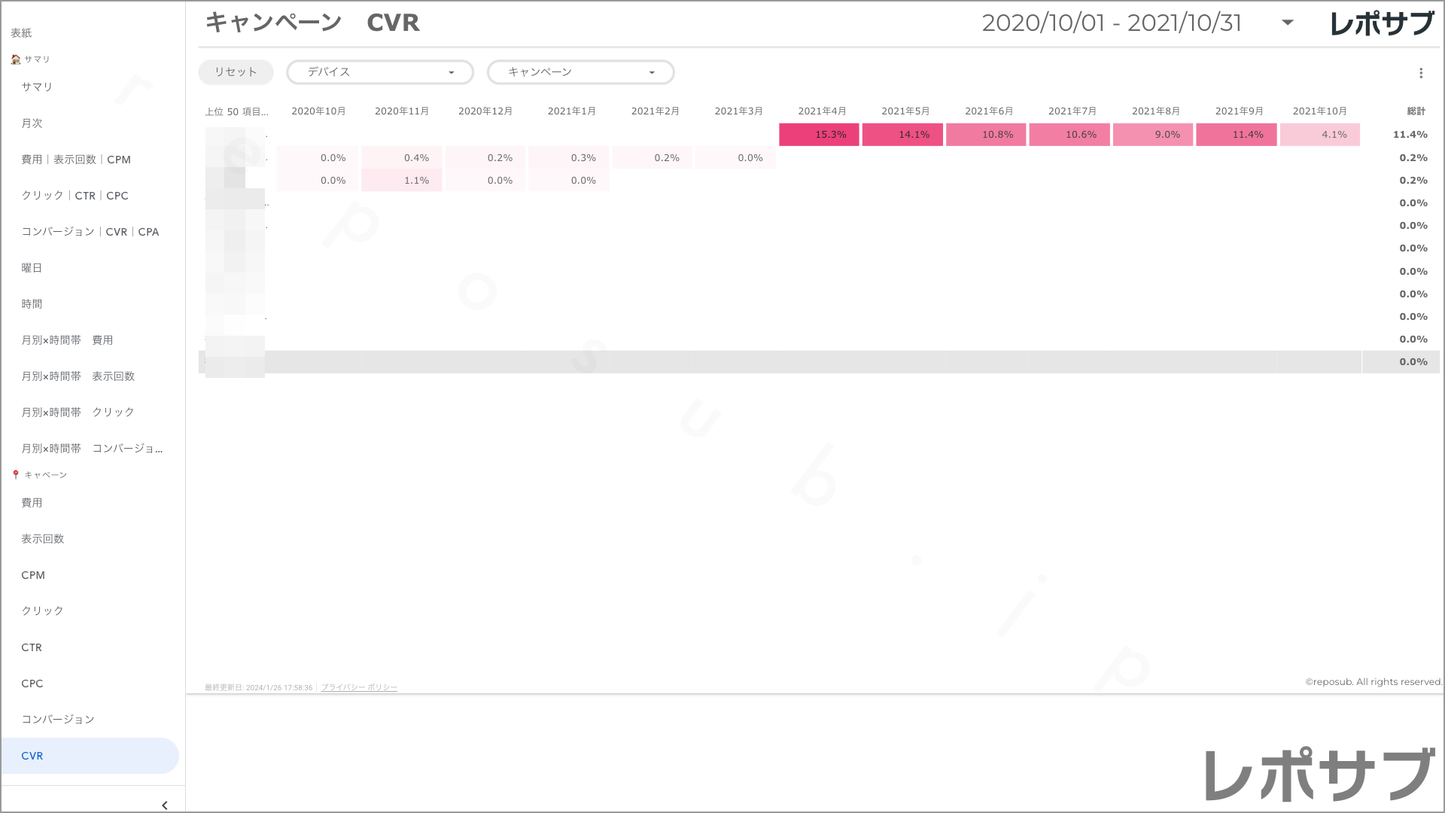The height and width of the screenshot is (813, 1445).
Task: Click the レポサブ logo in the header
Action: coord(1381,24)
